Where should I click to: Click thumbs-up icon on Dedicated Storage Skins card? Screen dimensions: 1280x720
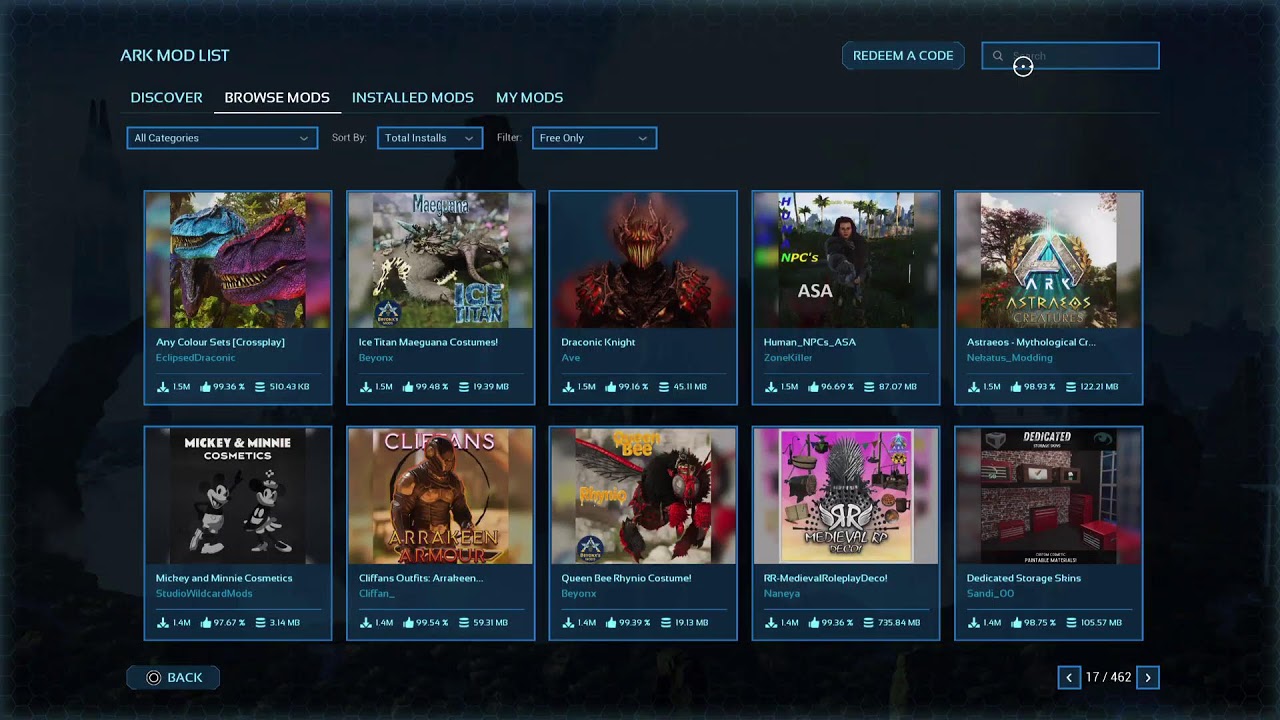tap(1017, 623)
